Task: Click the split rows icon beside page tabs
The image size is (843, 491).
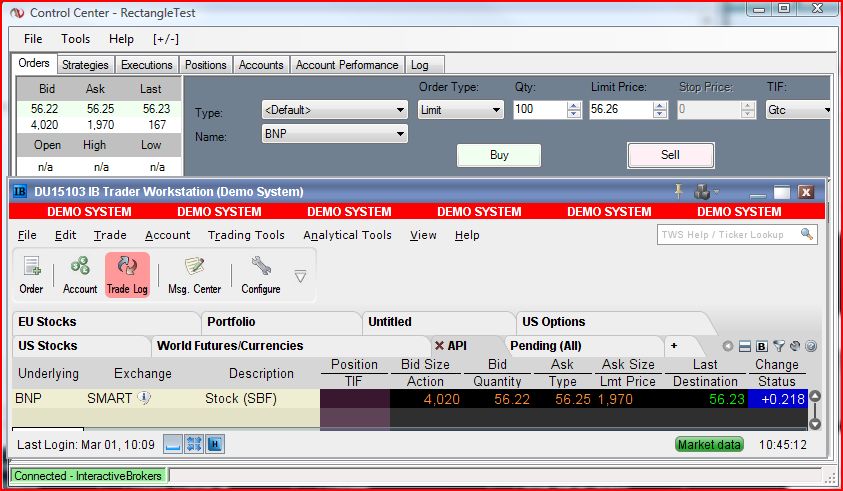Action: 745,346
